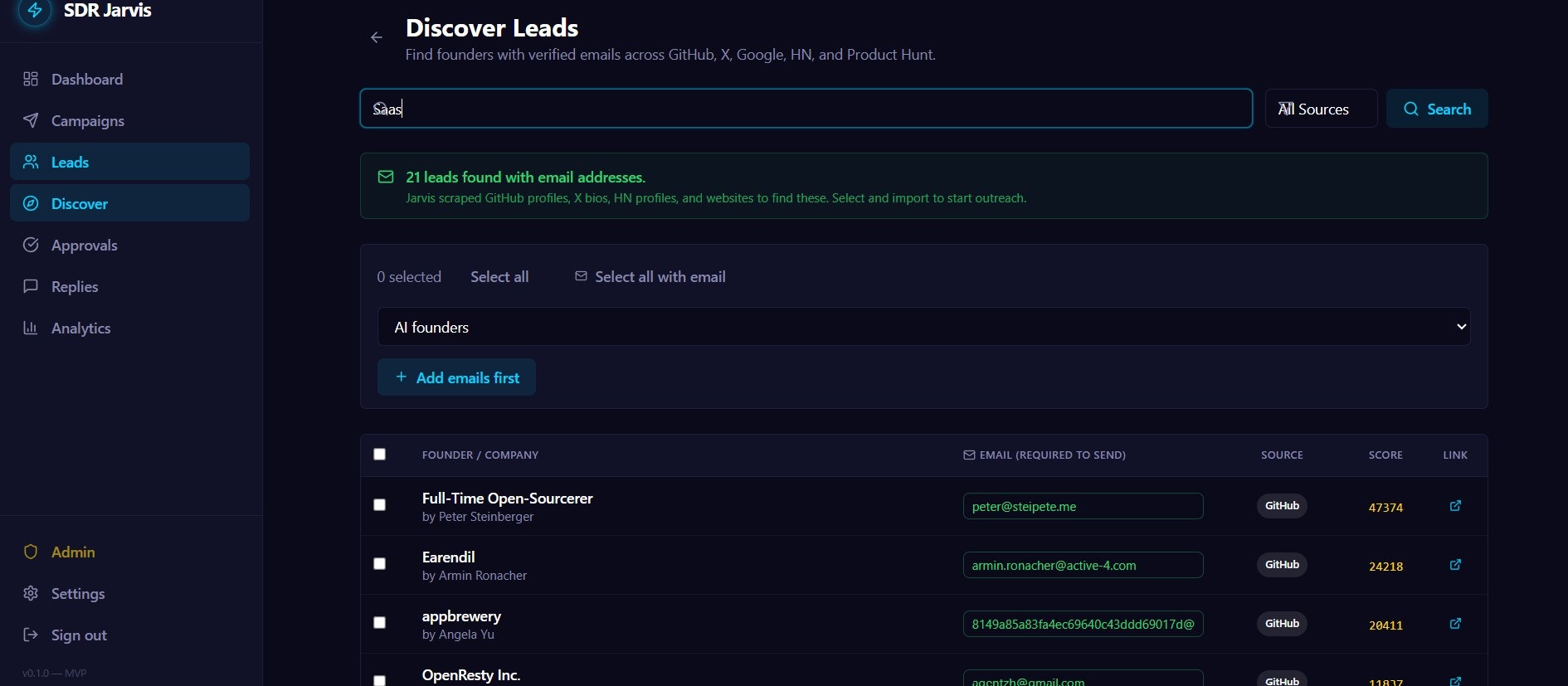Click Select all with email

click(650, 277)
